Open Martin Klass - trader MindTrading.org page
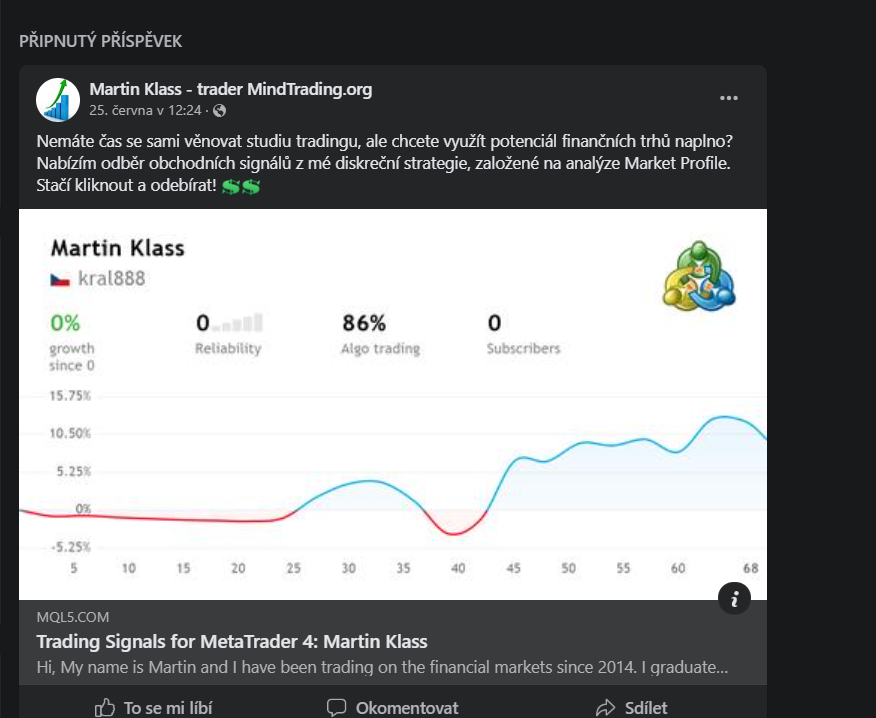Viewport: 876px width, 718px height. [231, 89]
